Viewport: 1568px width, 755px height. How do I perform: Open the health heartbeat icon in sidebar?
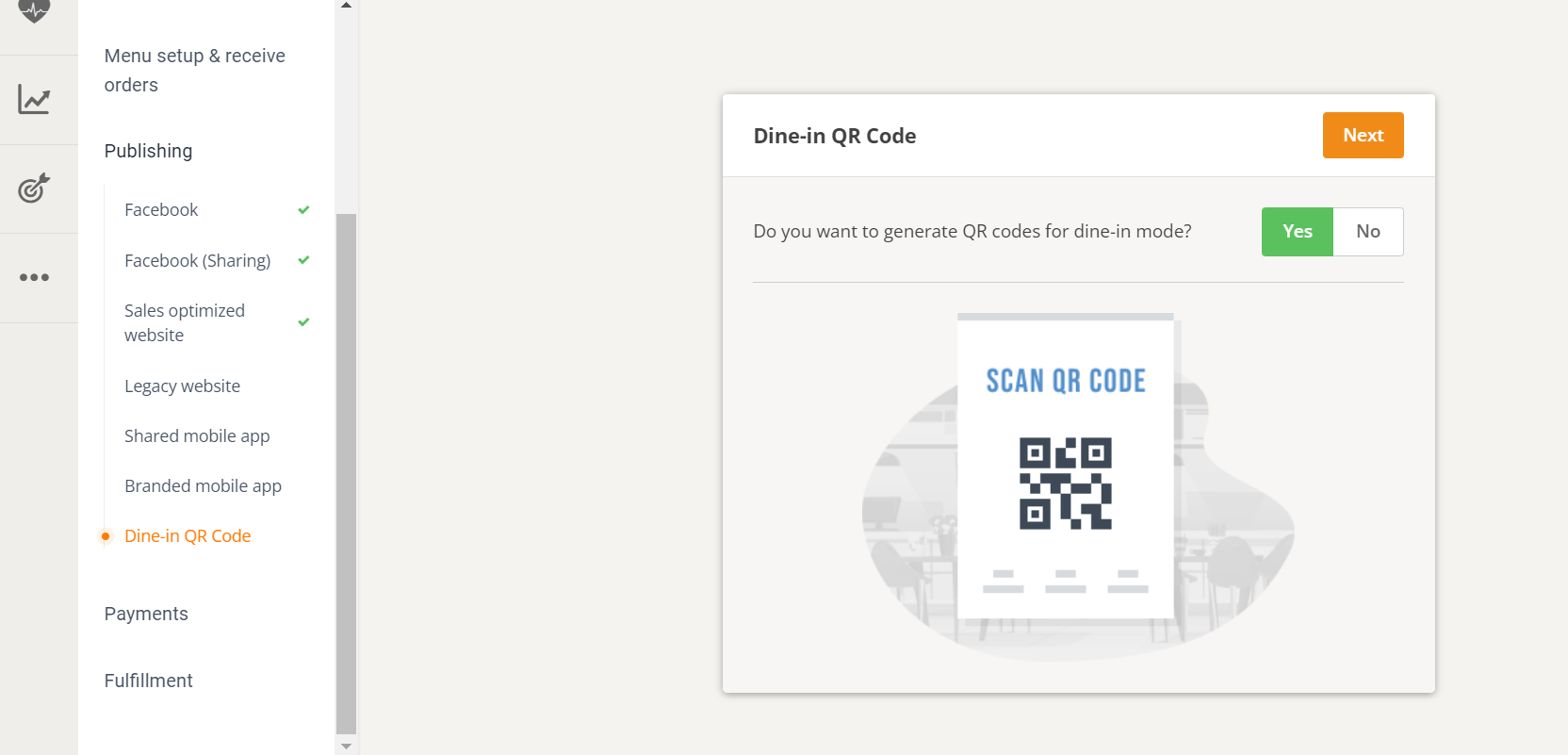[x=34, y=11]
